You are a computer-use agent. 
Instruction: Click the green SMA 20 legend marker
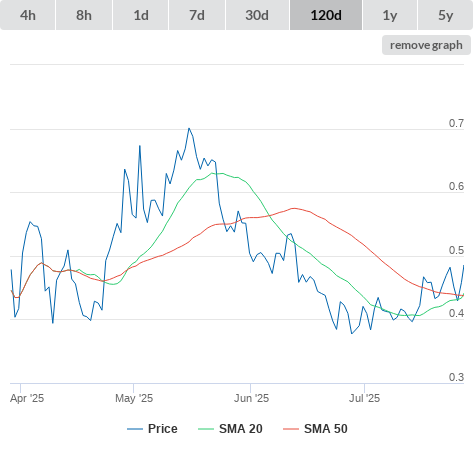[x=206, y=429]
